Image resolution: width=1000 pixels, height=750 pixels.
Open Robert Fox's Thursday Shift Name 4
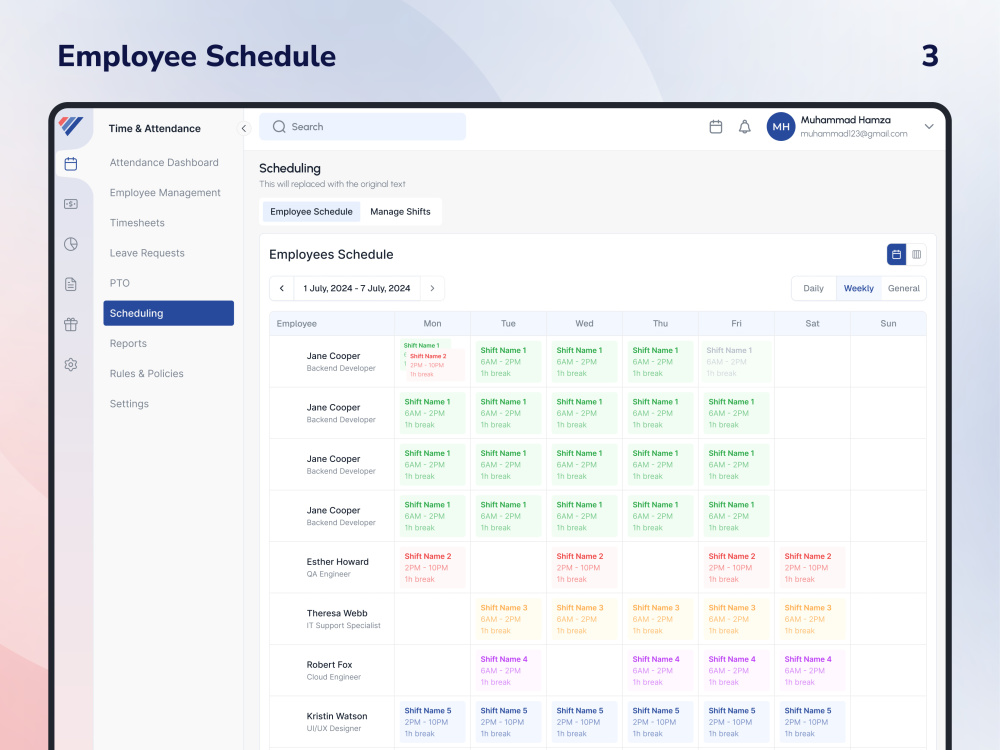(x=660, y=670)
